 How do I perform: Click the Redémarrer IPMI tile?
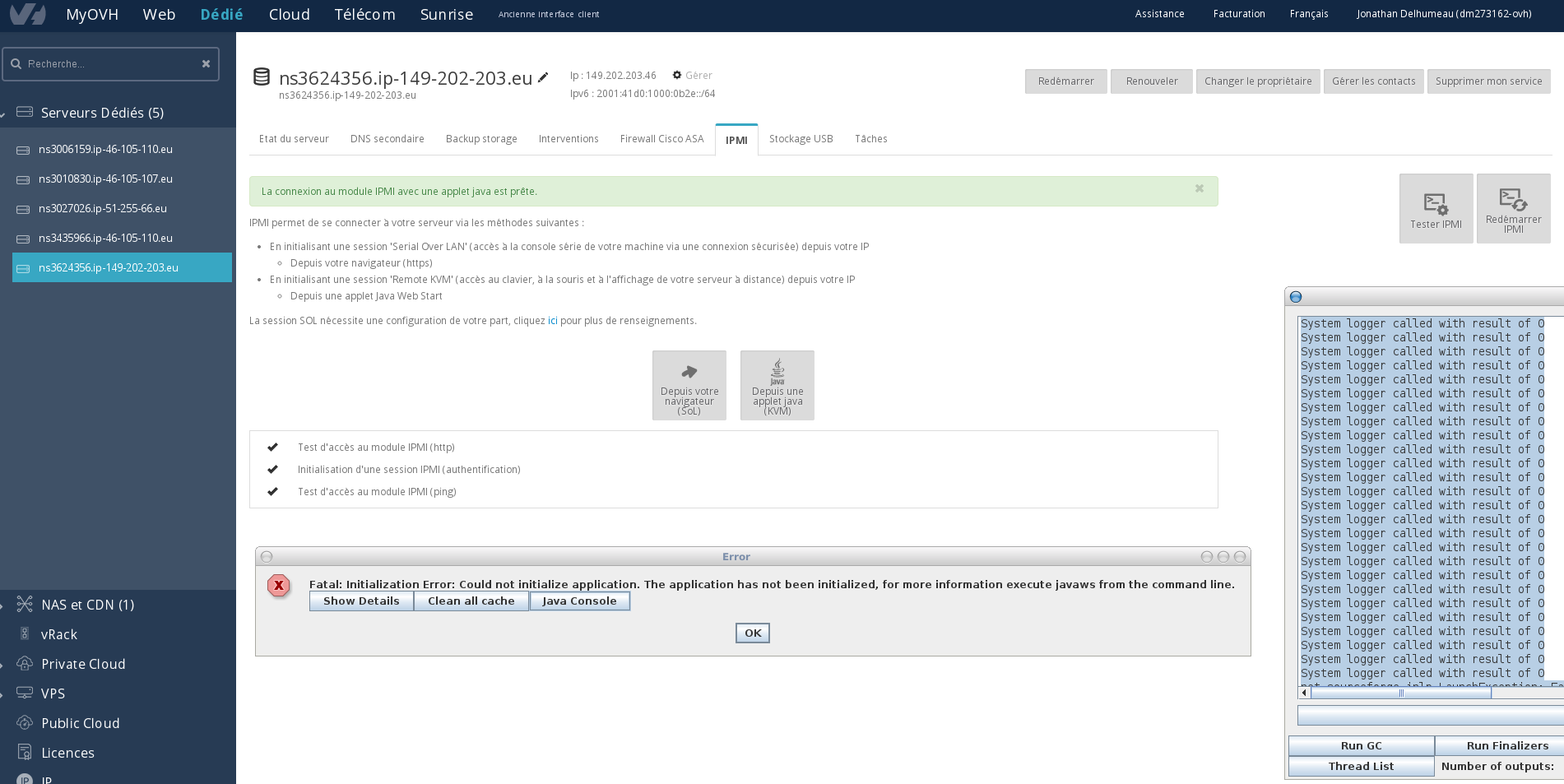[x=1513, y=208]
